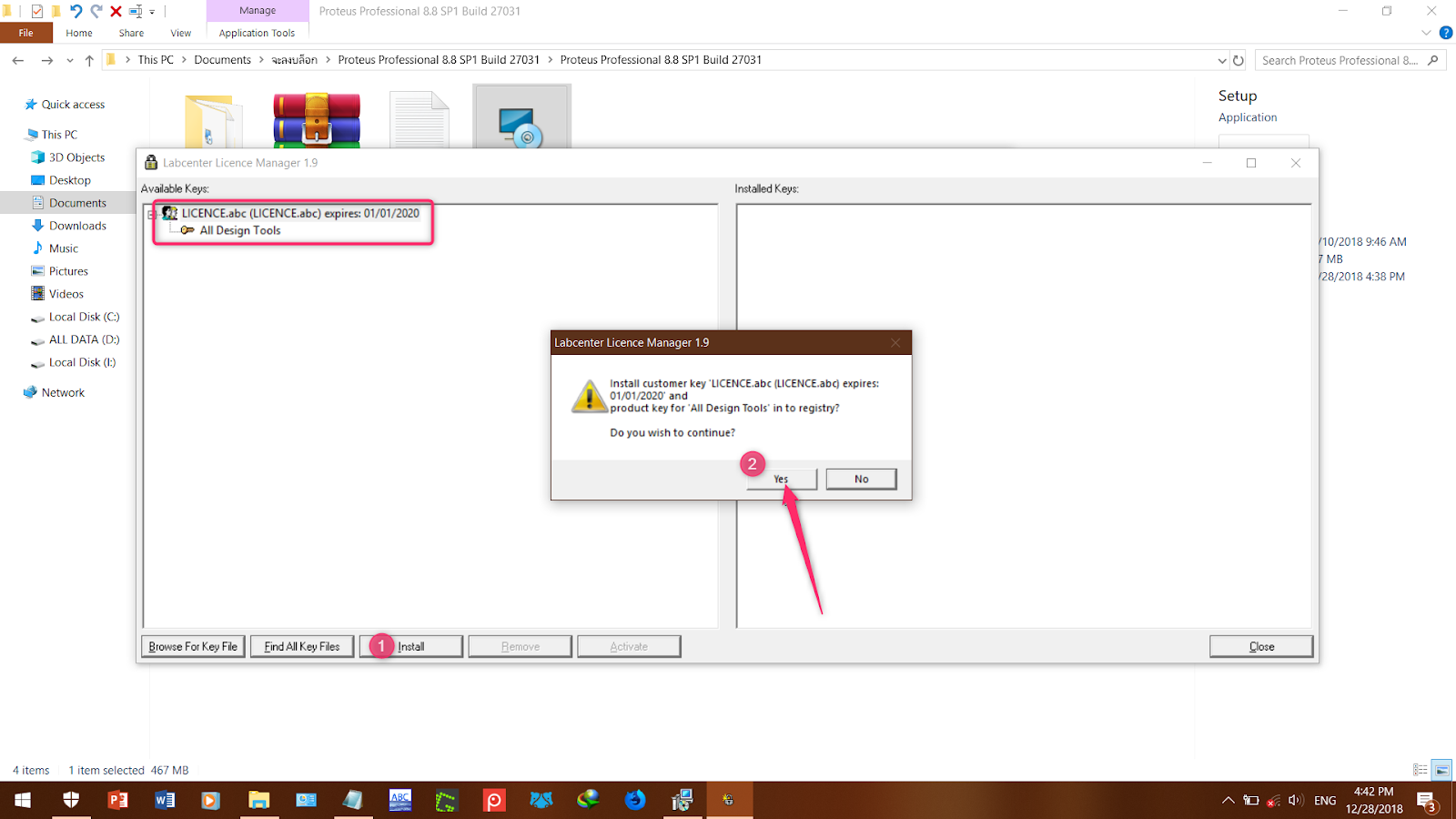1456x819 pixels.
Task: Click No in the licence install confirmation dialog
Action: pyautogui.click(x=861, y=479)
